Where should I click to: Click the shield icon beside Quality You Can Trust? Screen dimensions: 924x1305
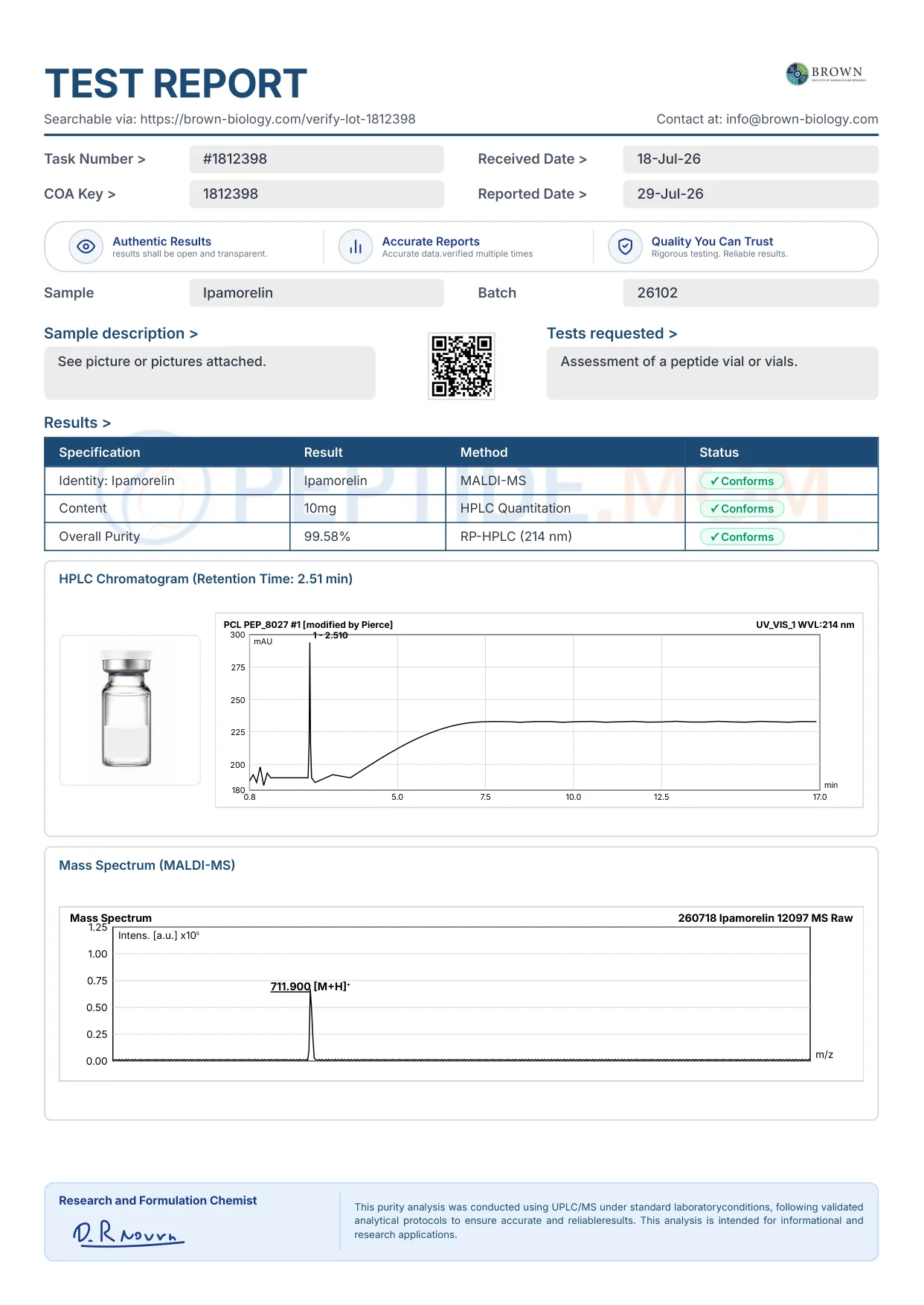[x=625, y=246]
